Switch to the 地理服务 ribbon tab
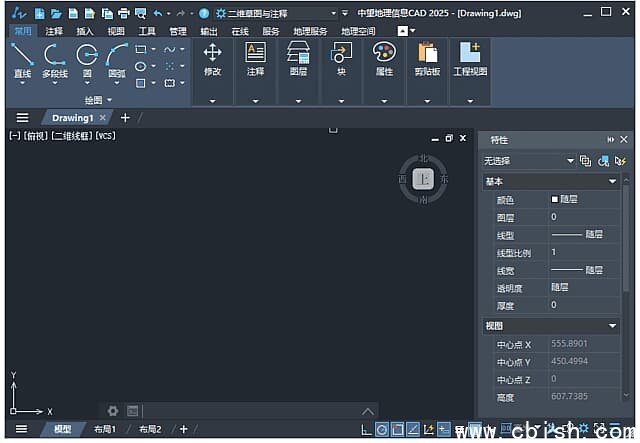 click(310, 31)
